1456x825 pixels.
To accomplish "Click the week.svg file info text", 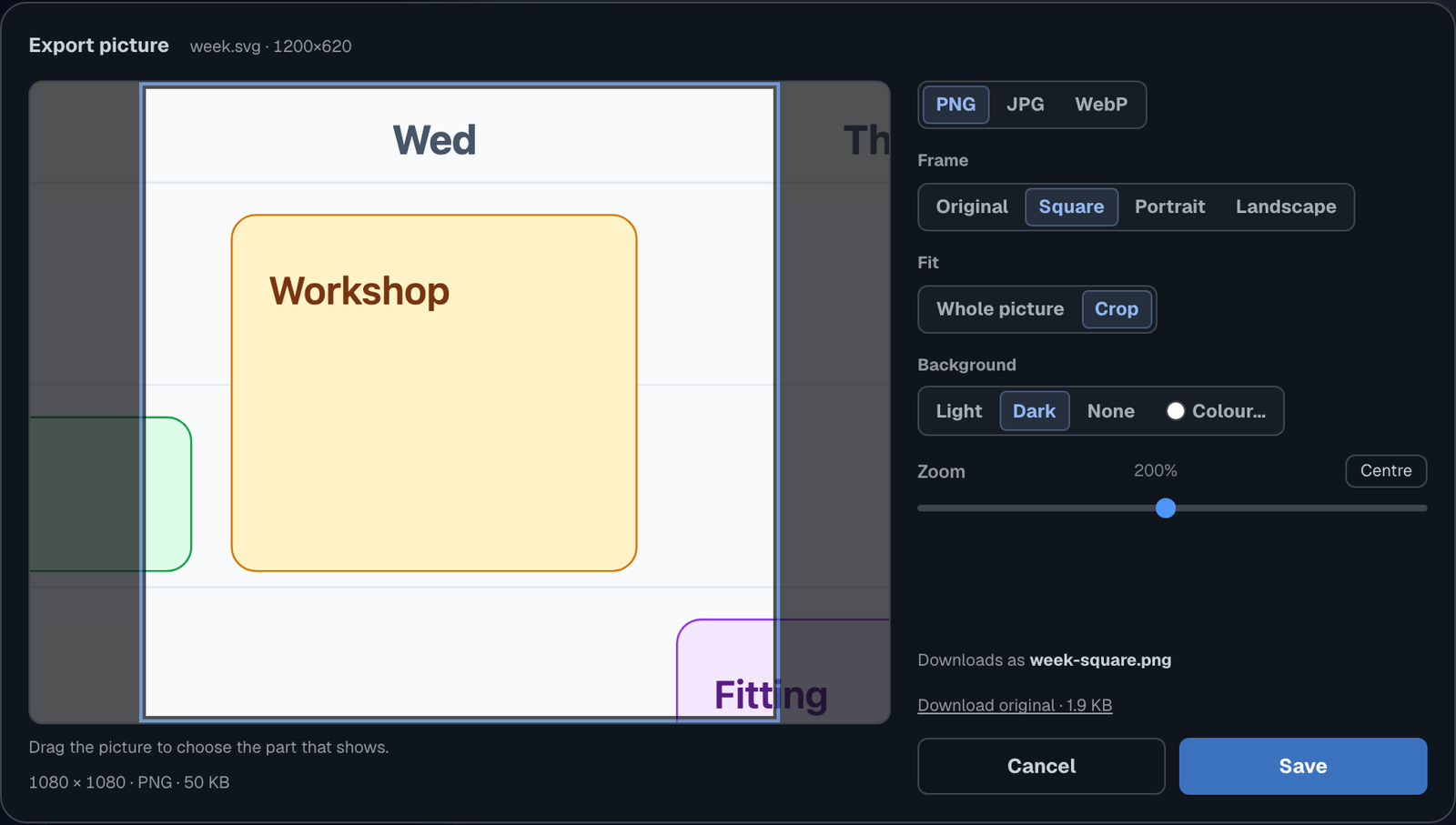I will pos(270,46).
